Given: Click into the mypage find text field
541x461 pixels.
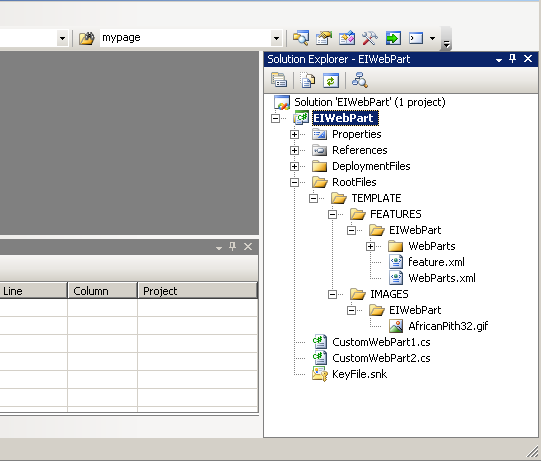Looking at the screenshot, I should pyautogui.click(x=186, y=38).
